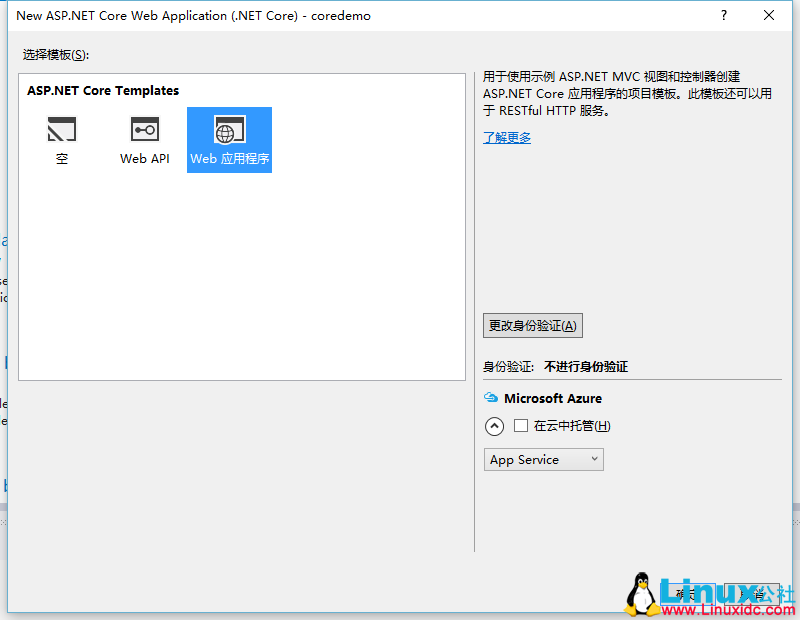Click the Microsoft Azure cloud icon

click(491, 397)
